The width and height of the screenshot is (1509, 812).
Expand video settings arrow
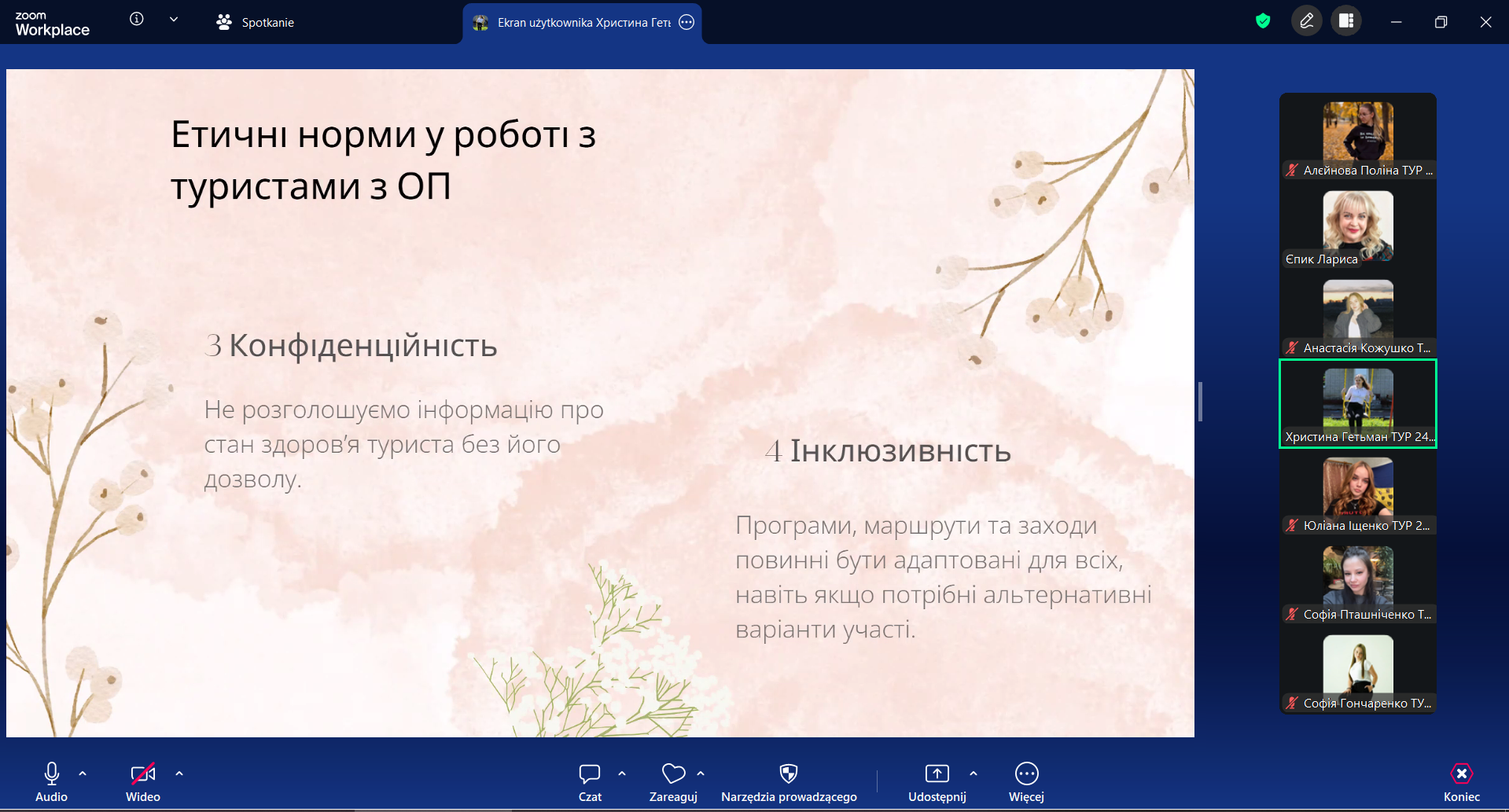pos(179,773)
